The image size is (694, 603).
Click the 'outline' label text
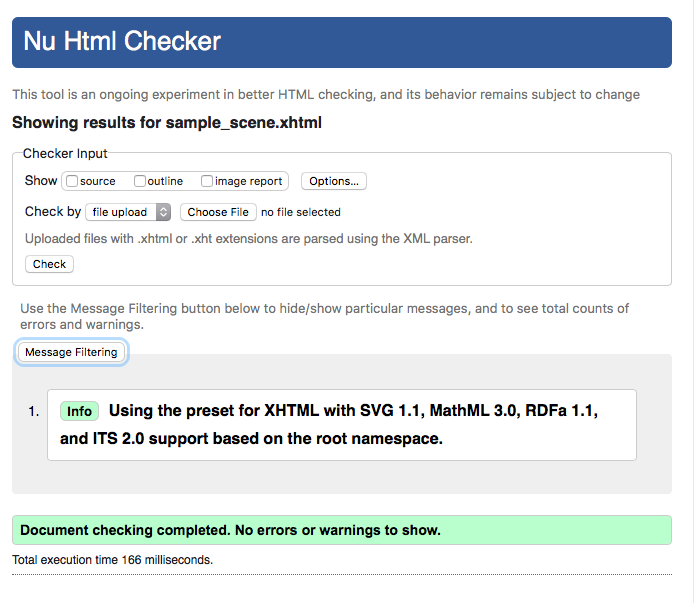point(165,181)
